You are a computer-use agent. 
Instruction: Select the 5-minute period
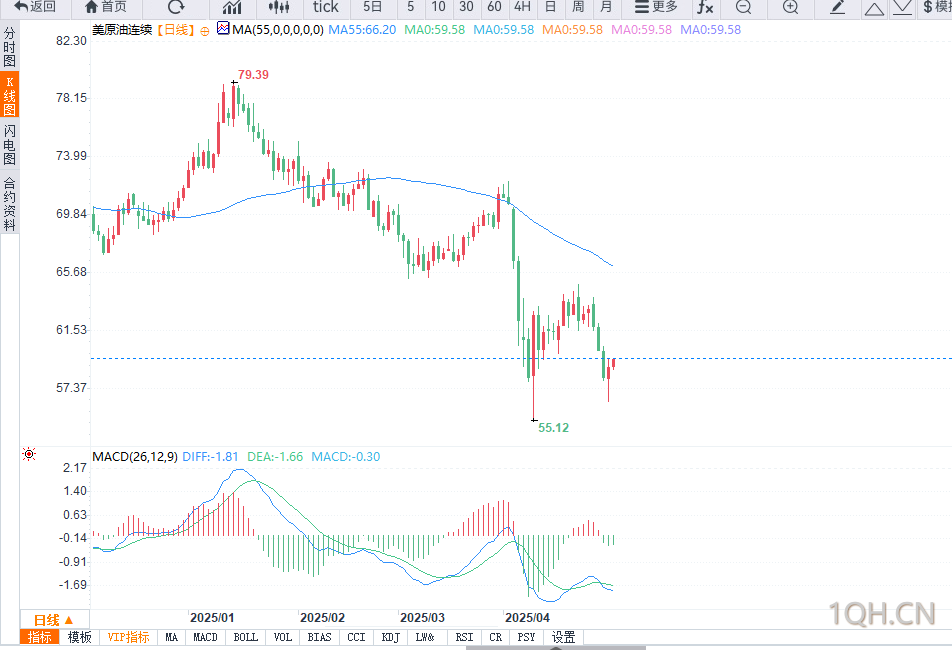click(x=411, y=7)
